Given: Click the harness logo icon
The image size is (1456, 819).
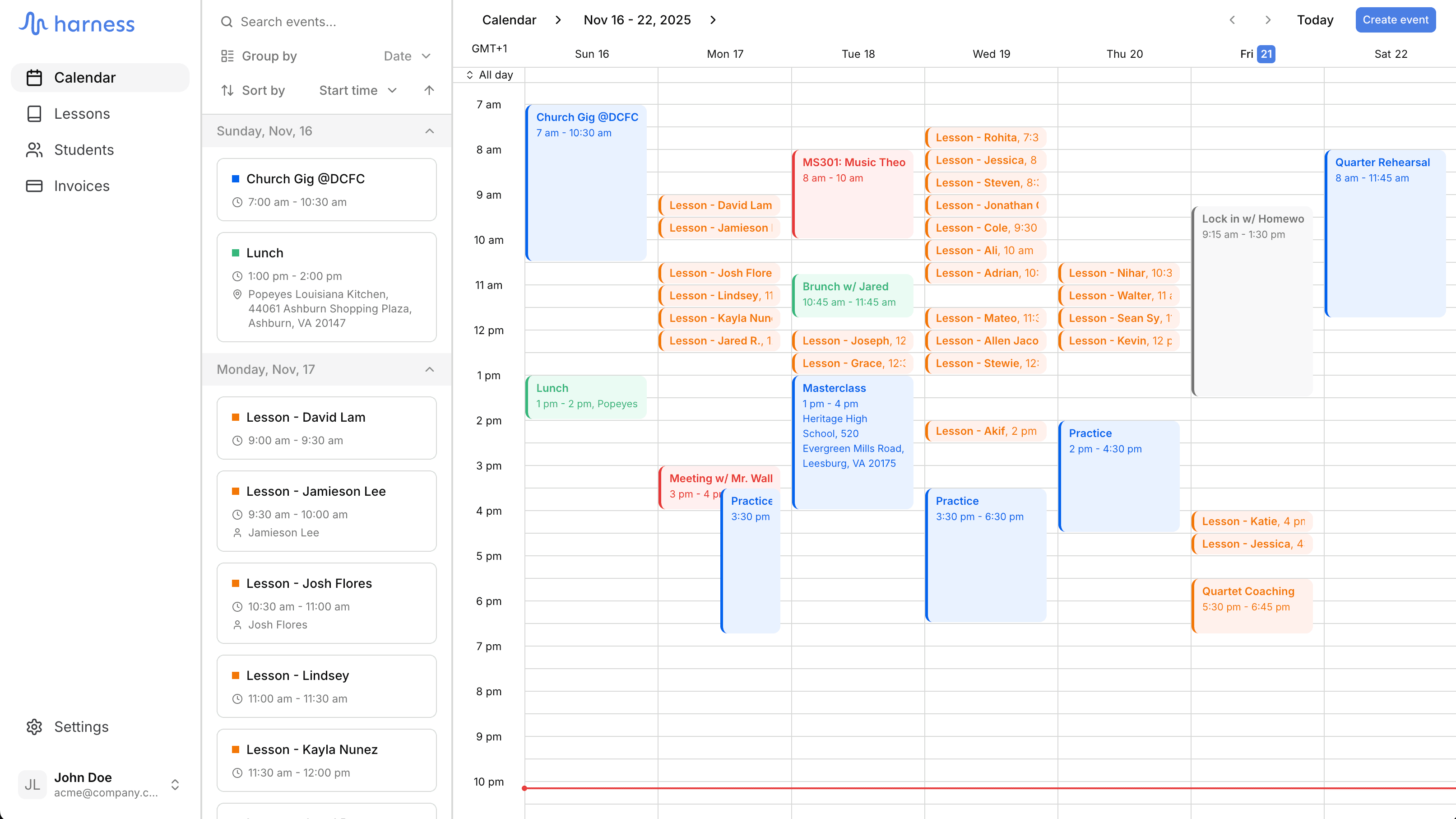Looking at the screenshot, I should (33, 23).
